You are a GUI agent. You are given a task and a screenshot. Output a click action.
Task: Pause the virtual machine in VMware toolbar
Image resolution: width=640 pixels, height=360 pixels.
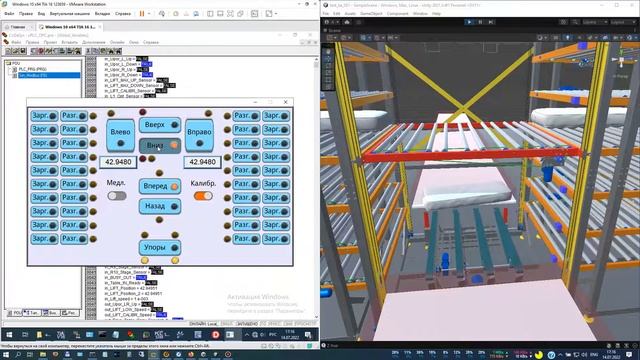pyautogui.click(x=142, y=13)
